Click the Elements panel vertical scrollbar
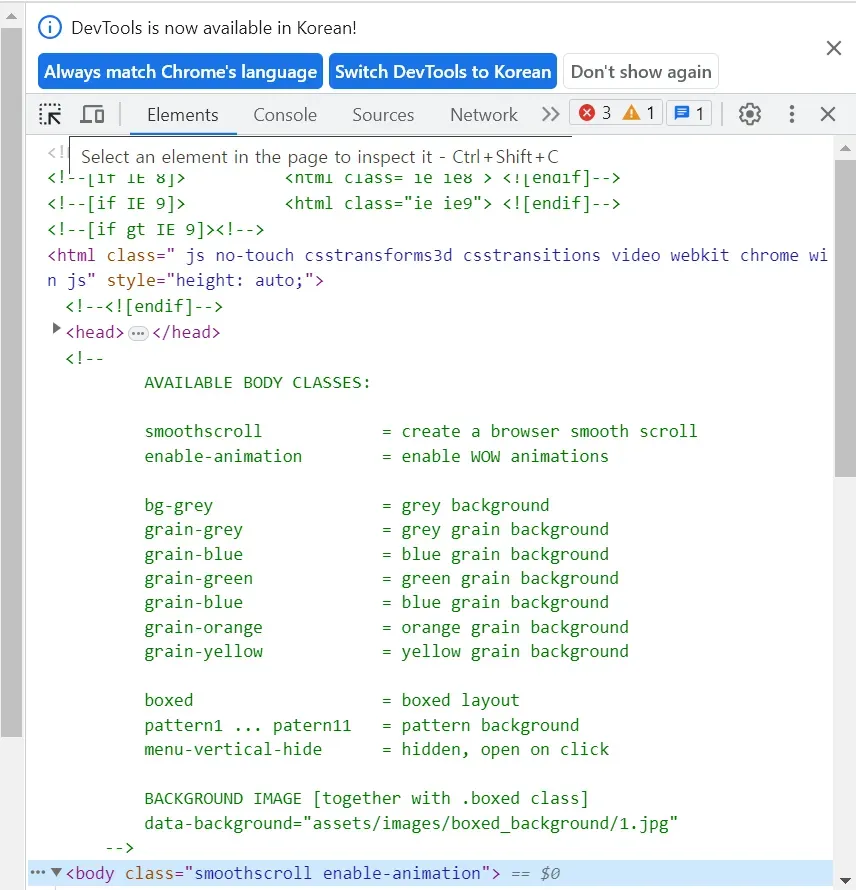Viewport: 856px width, 890px height. (845, 320)
